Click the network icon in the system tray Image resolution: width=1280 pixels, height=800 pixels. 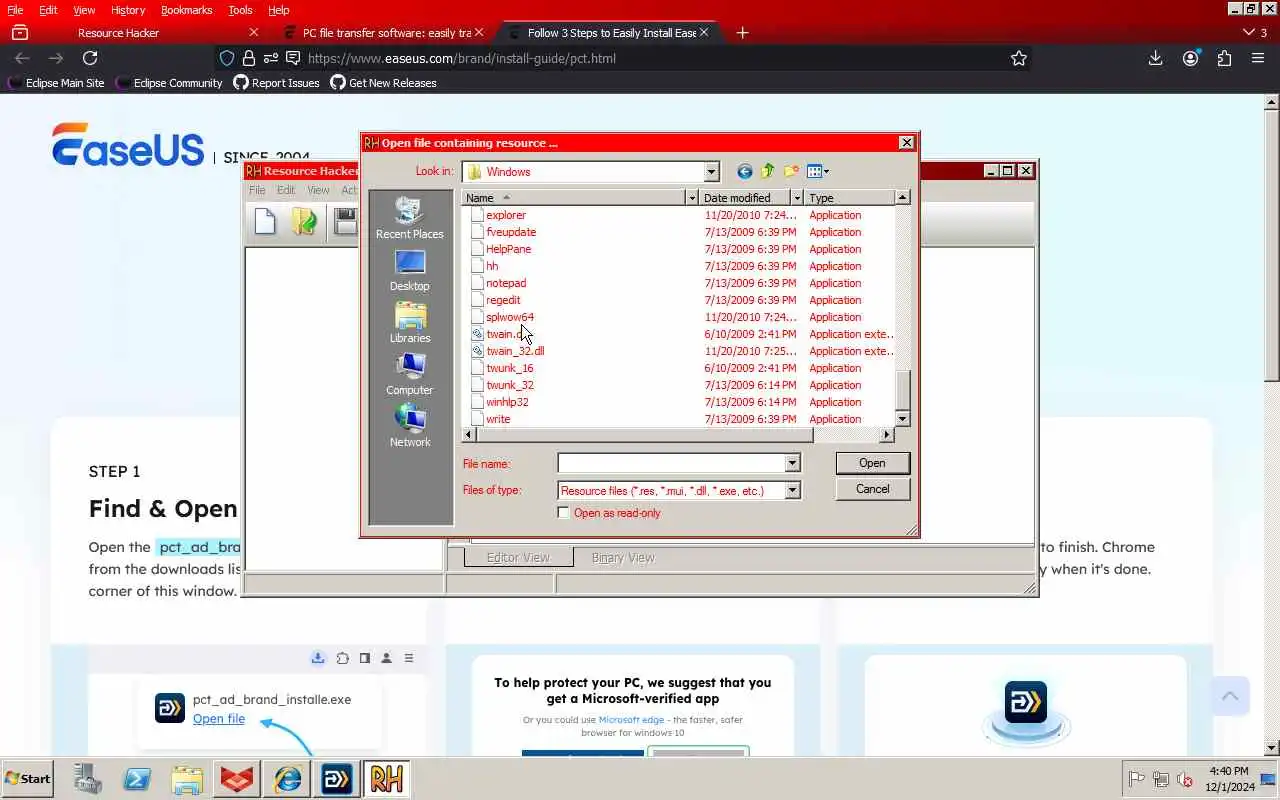pos(1161,779)
